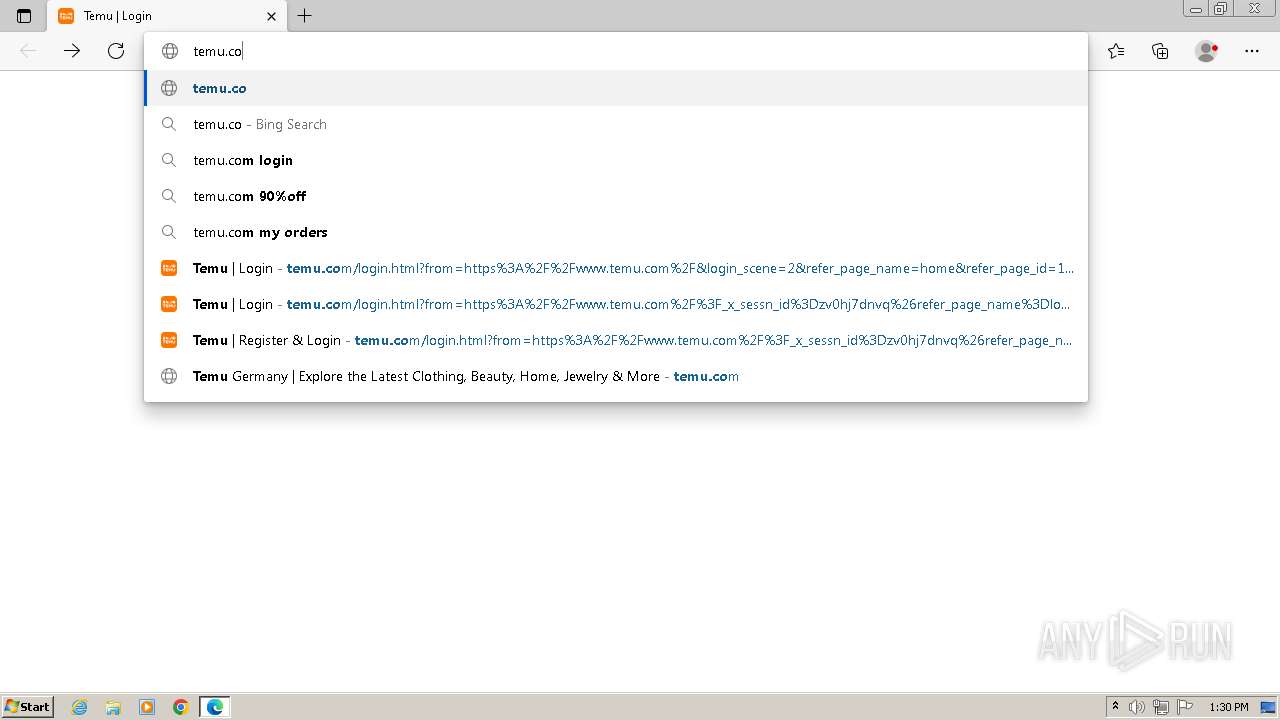Open Temu Login history entry with login_scene=2
The width and height of the screenshot is (1280, 720).
coord(615,268)
